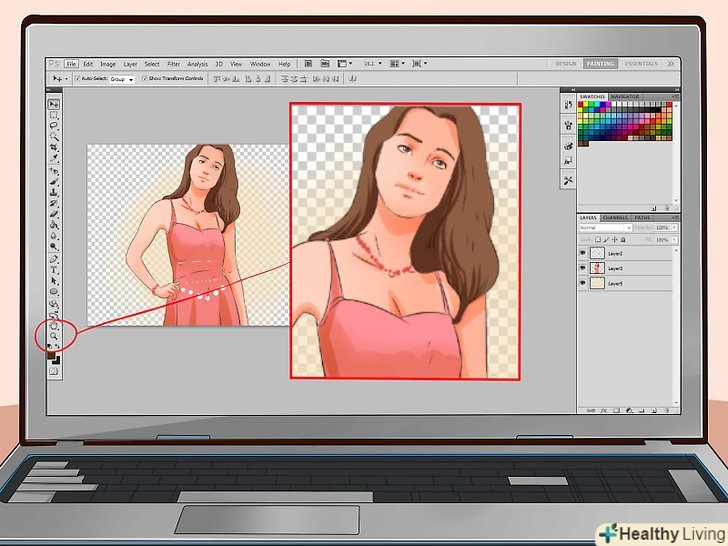Hide Layer2 using its eye icon

(x=583, y=254)
